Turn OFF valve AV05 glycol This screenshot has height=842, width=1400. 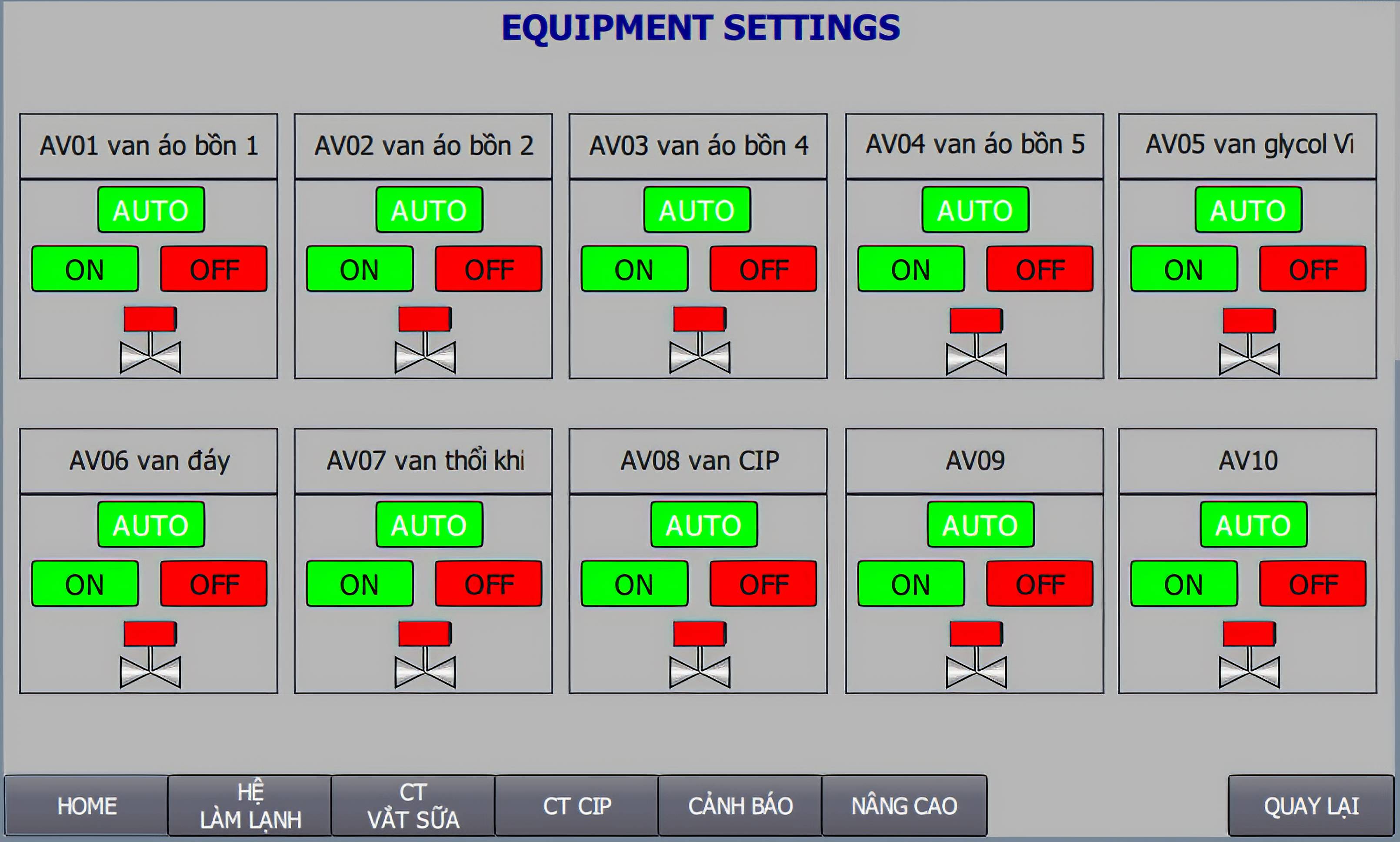[1313, 269]
